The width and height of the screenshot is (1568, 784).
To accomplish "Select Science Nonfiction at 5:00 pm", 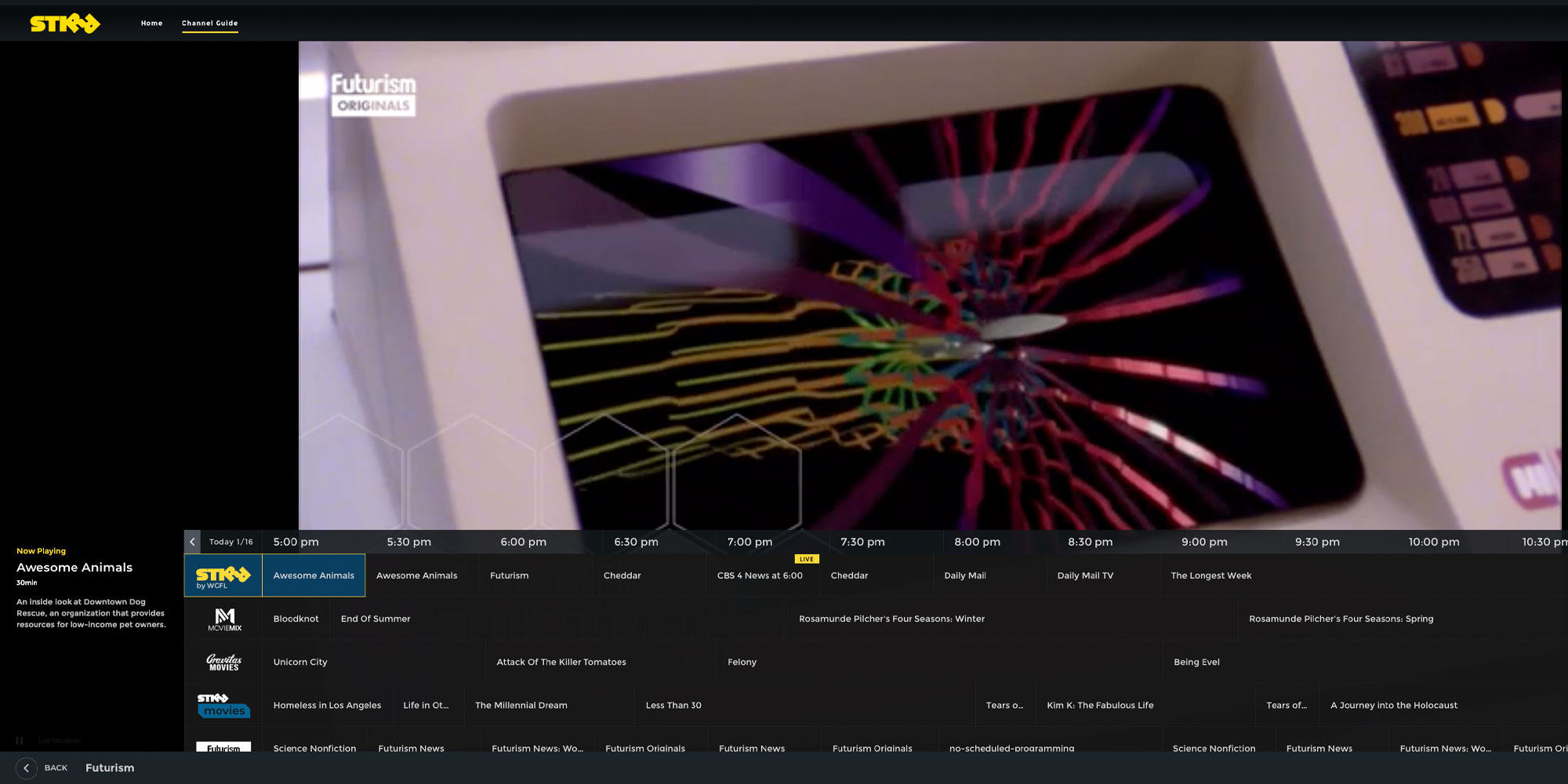I will point(314,741).
